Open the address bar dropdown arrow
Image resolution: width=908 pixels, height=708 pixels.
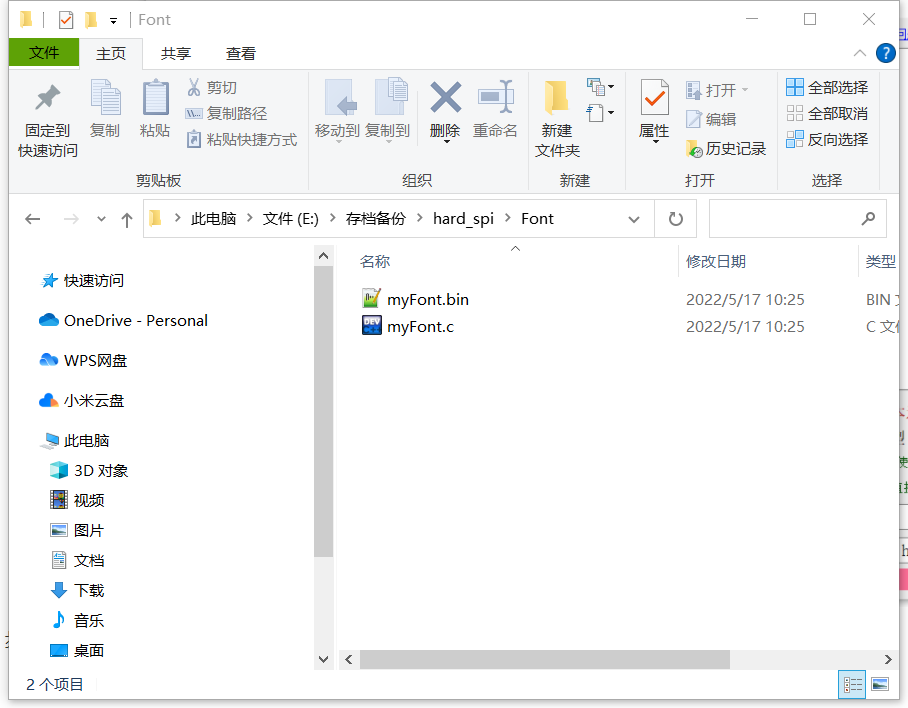pyautogui.click(x=634, y=218)
